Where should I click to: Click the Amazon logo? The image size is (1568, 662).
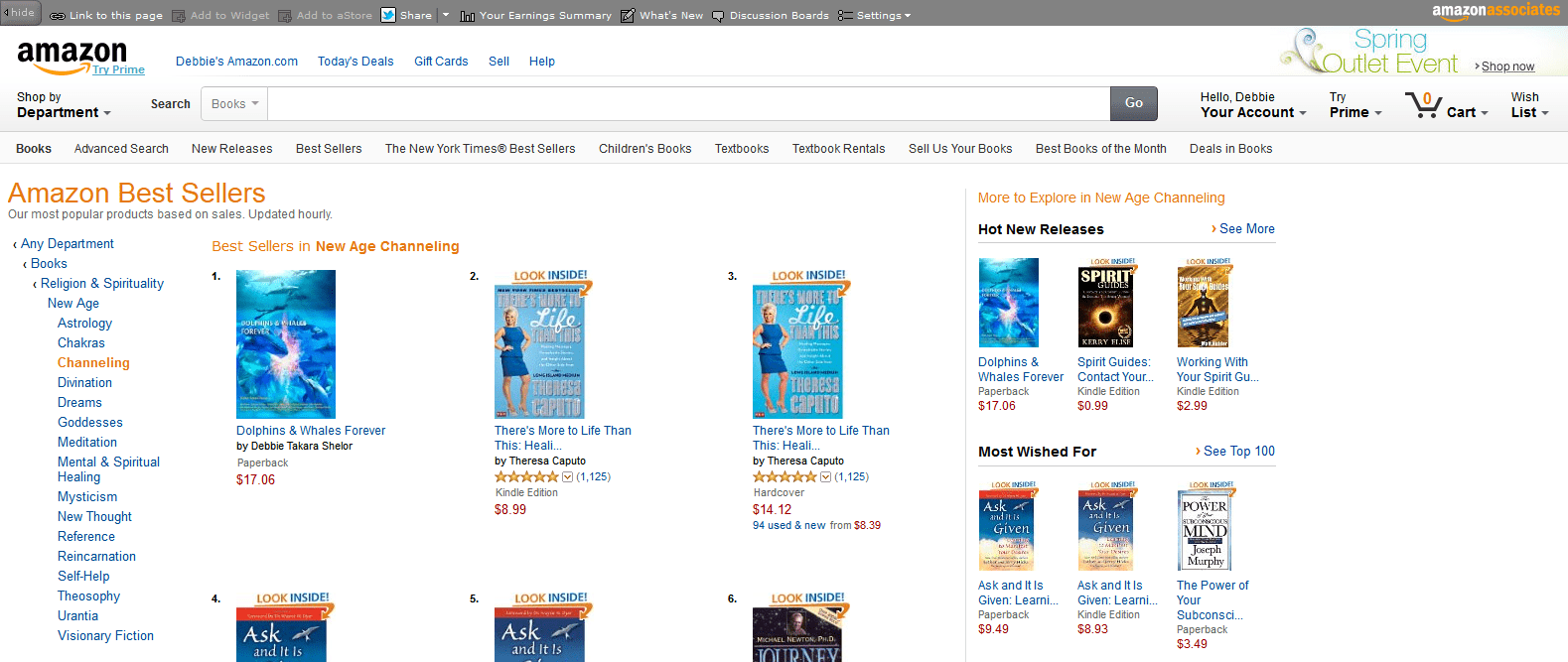(71, 57)
